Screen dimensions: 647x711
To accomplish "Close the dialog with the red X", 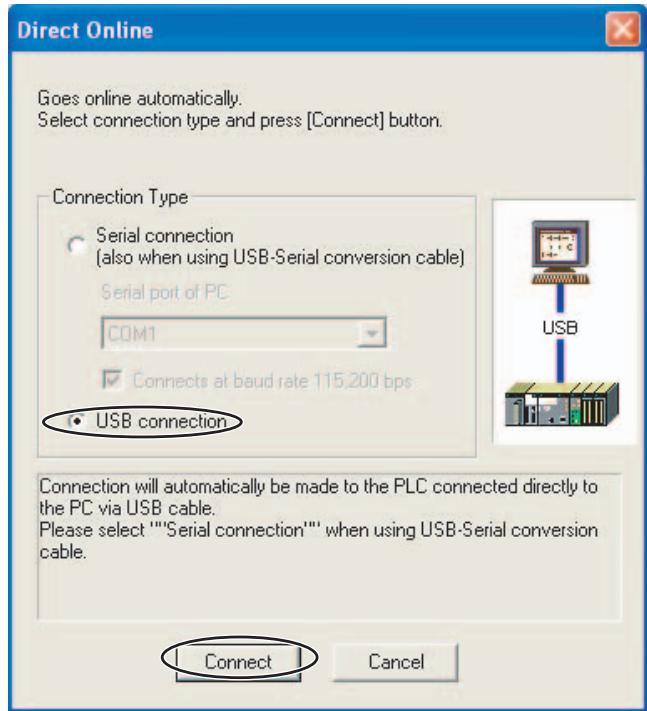I will [x=623, y=29].
